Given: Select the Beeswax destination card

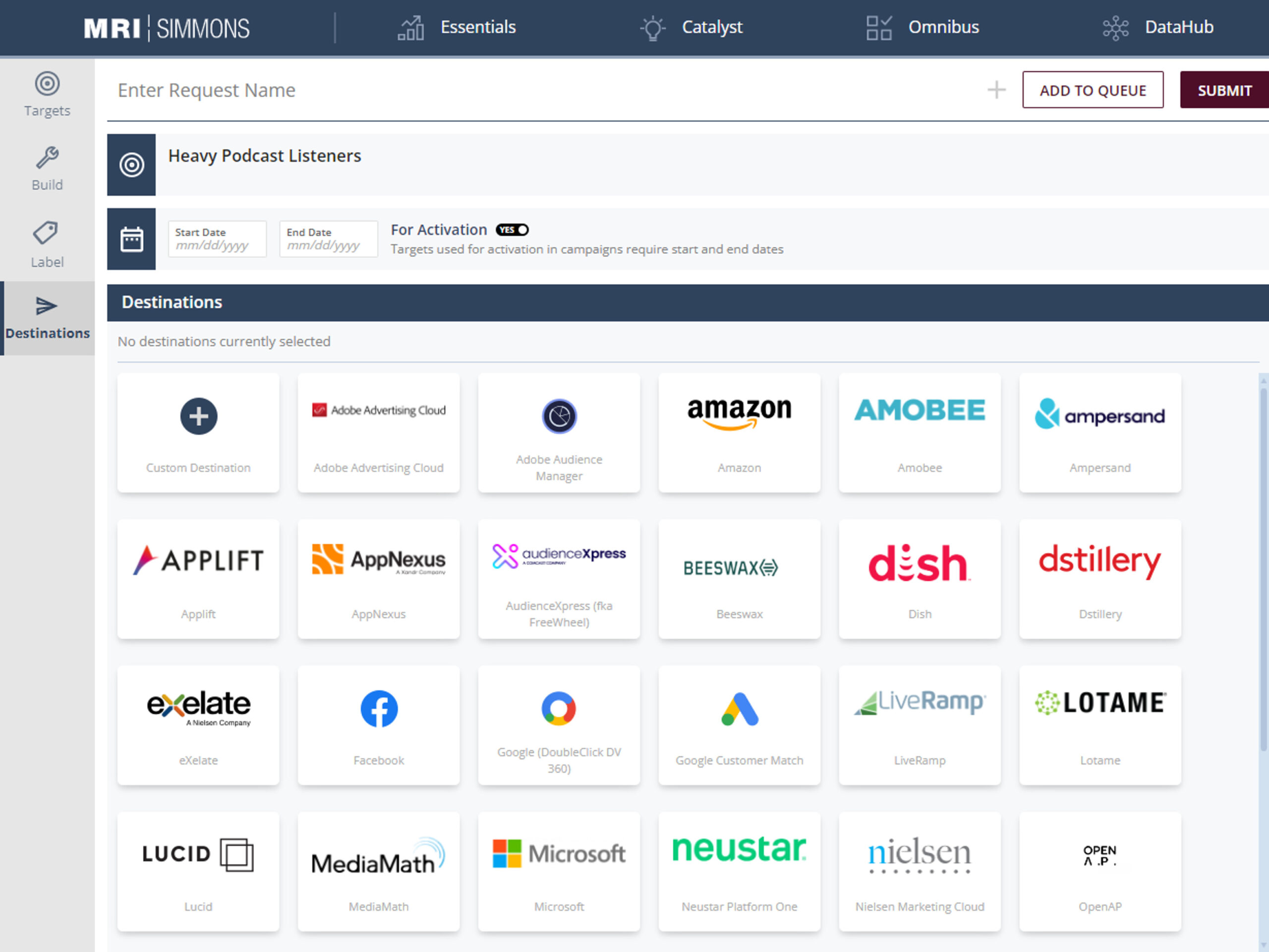Looking at the screenshot, I should point(740,579).
